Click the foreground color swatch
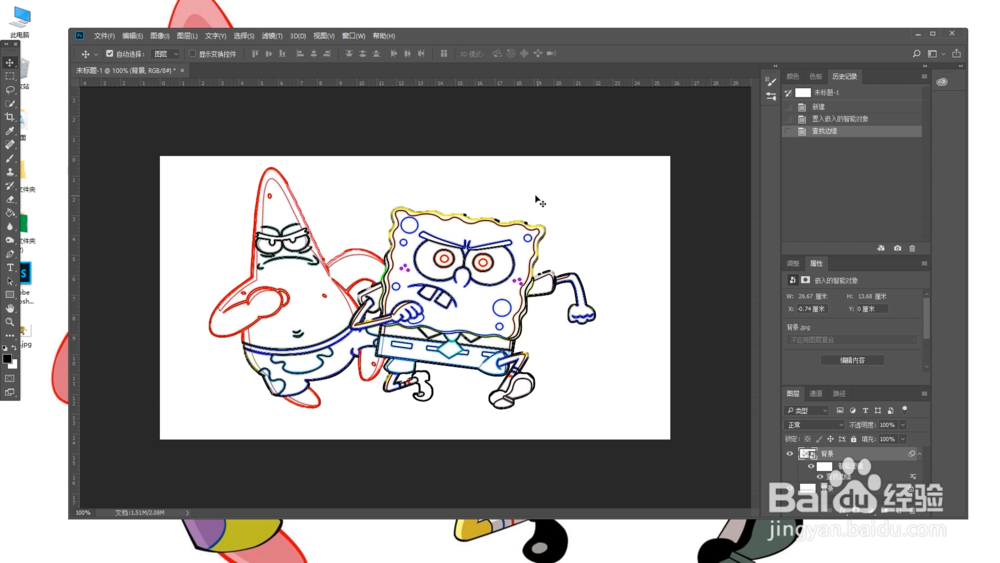 (x=7, y=359)
